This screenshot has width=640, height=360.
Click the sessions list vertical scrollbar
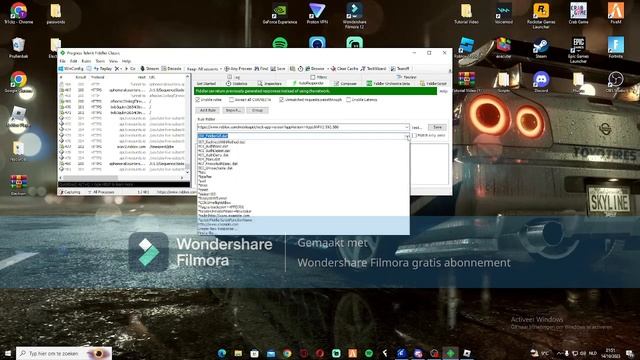click(x=188, y=123)
